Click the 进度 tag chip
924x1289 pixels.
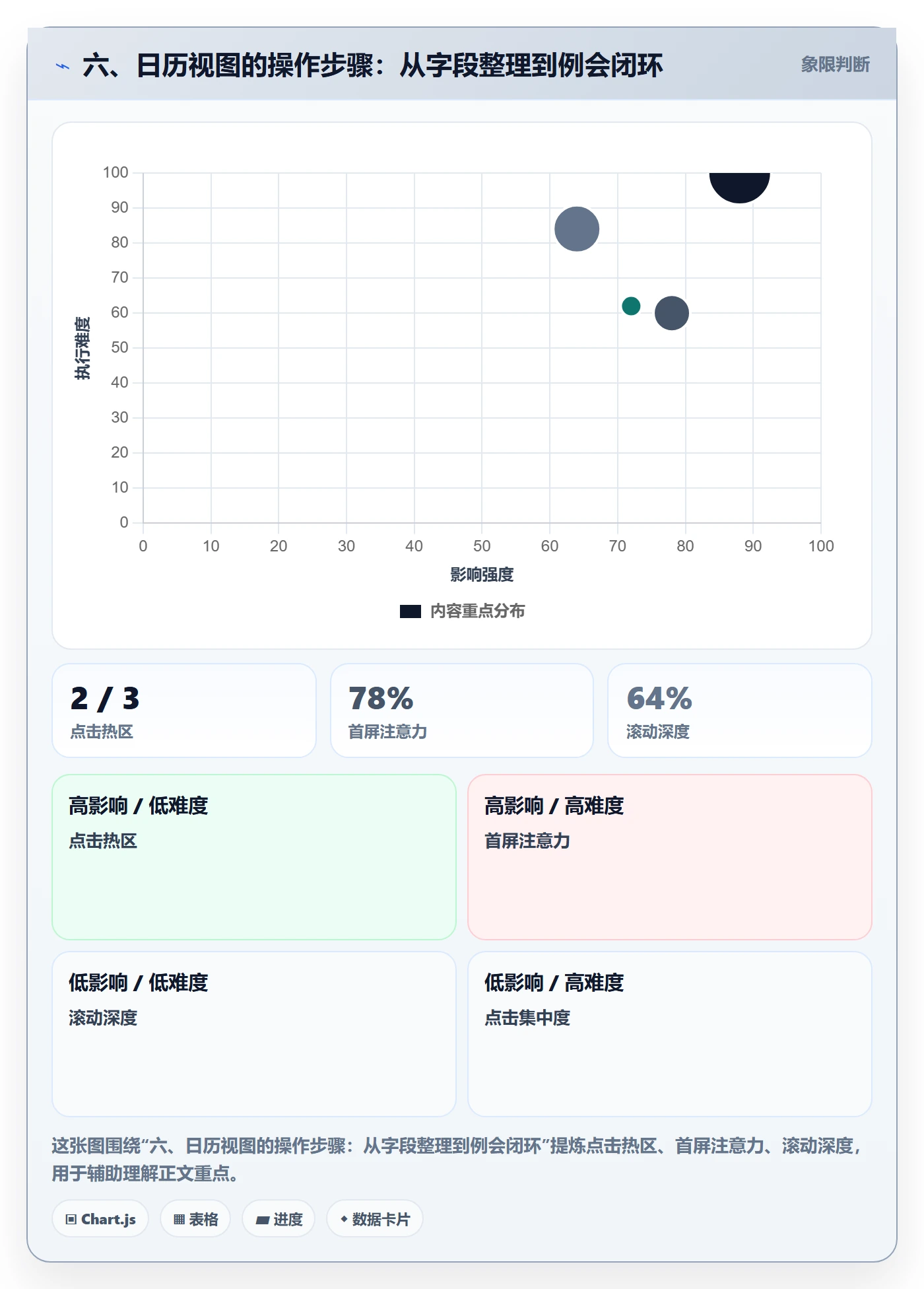(279, 1218)
